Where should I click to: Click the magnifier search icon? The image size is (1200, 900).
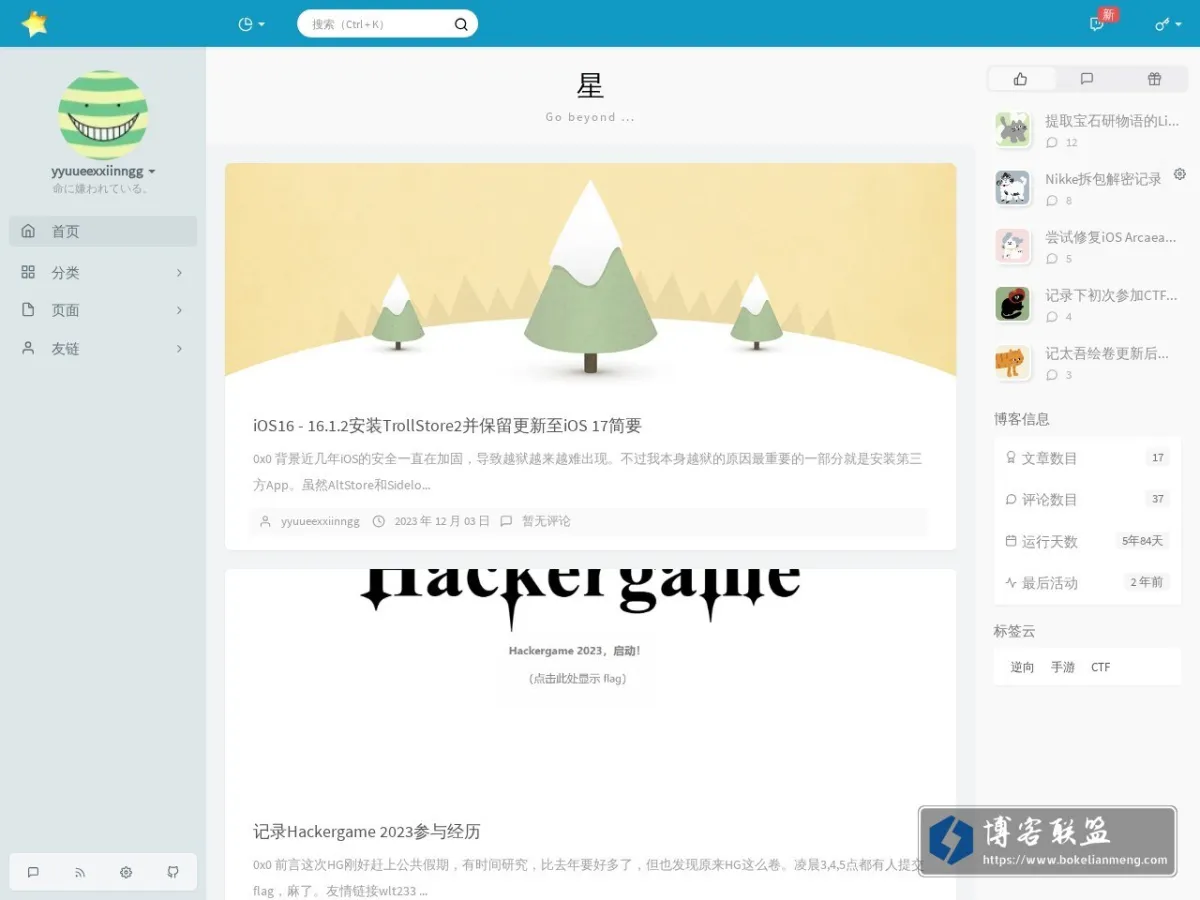tap(461, 24)
